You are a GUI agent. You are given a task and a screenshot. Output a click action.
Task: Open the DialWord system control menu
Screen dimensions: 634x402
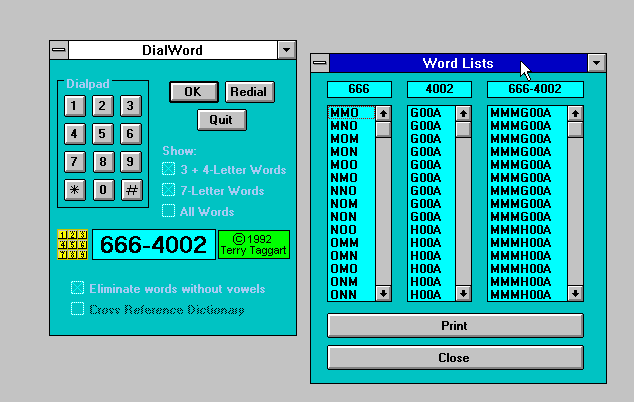pyautogui.click(x=59, y=49)
